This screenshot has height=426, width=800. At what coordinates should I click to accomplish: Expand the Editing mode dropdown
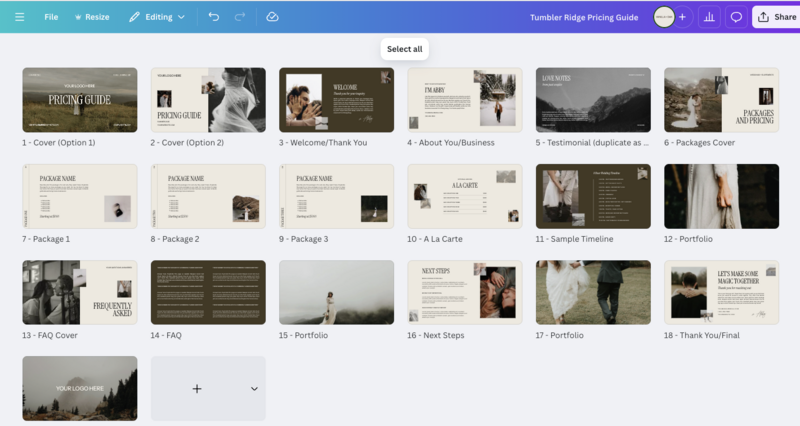click(157, 17)
